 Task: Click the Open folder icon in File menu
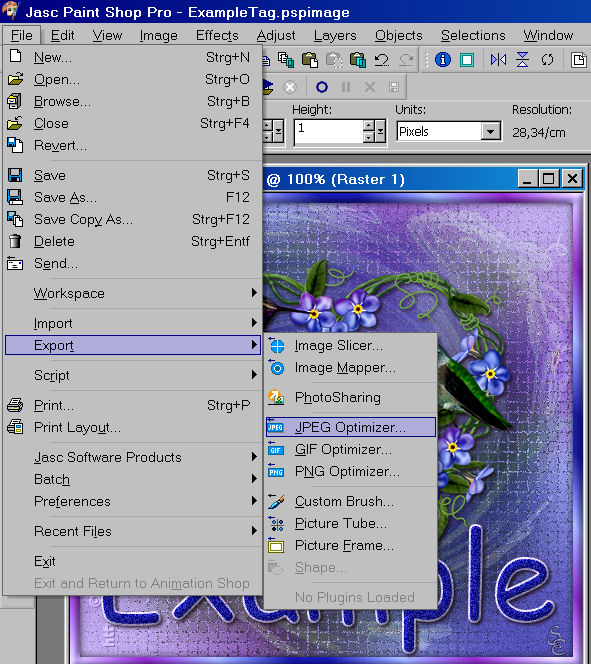pyautogui.click(x=15, y=79)
